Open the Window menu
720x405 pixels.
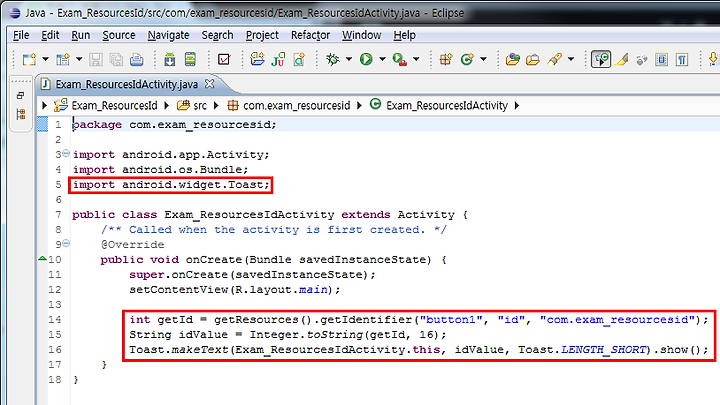coord(361,35)
